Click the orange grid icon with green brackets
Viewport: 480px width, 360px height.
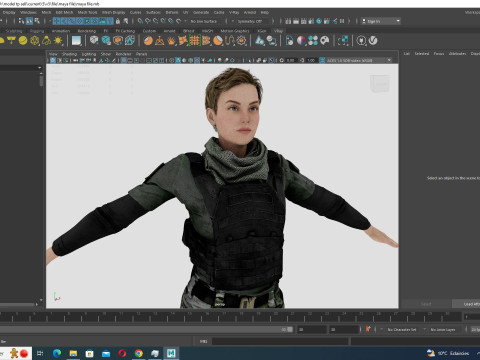pyautogui.click(x=194, y=41)
